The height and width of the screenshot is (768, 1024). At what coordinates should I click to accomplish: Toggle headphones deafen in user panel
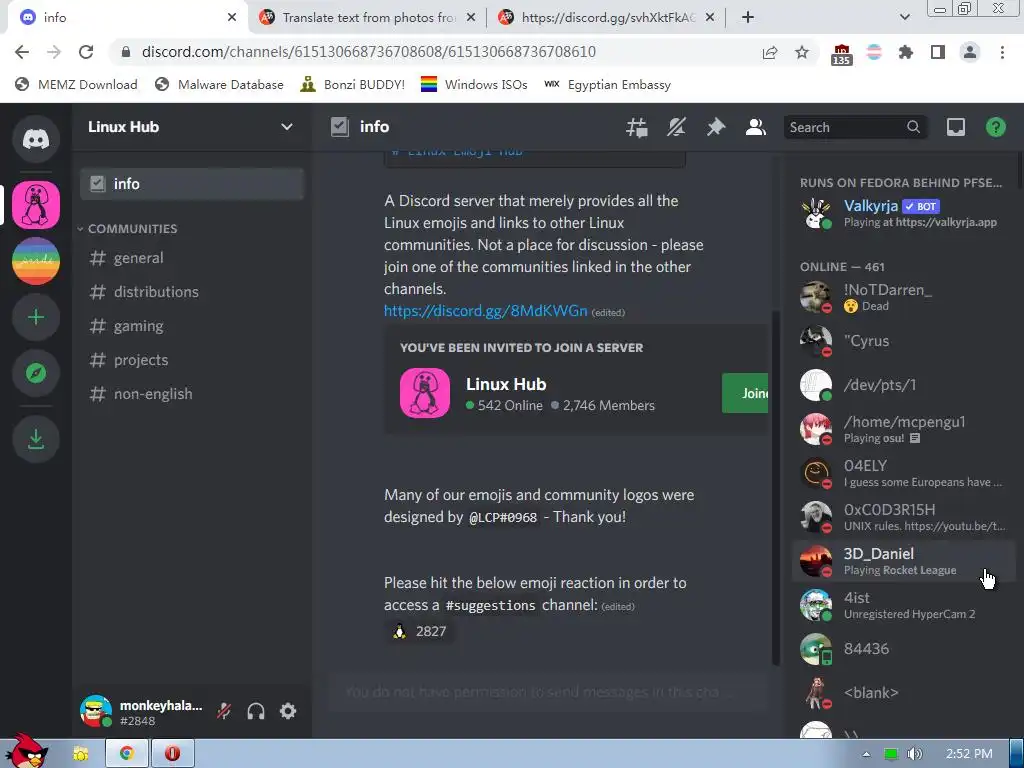pyautogui.click(x=256, y=711)
